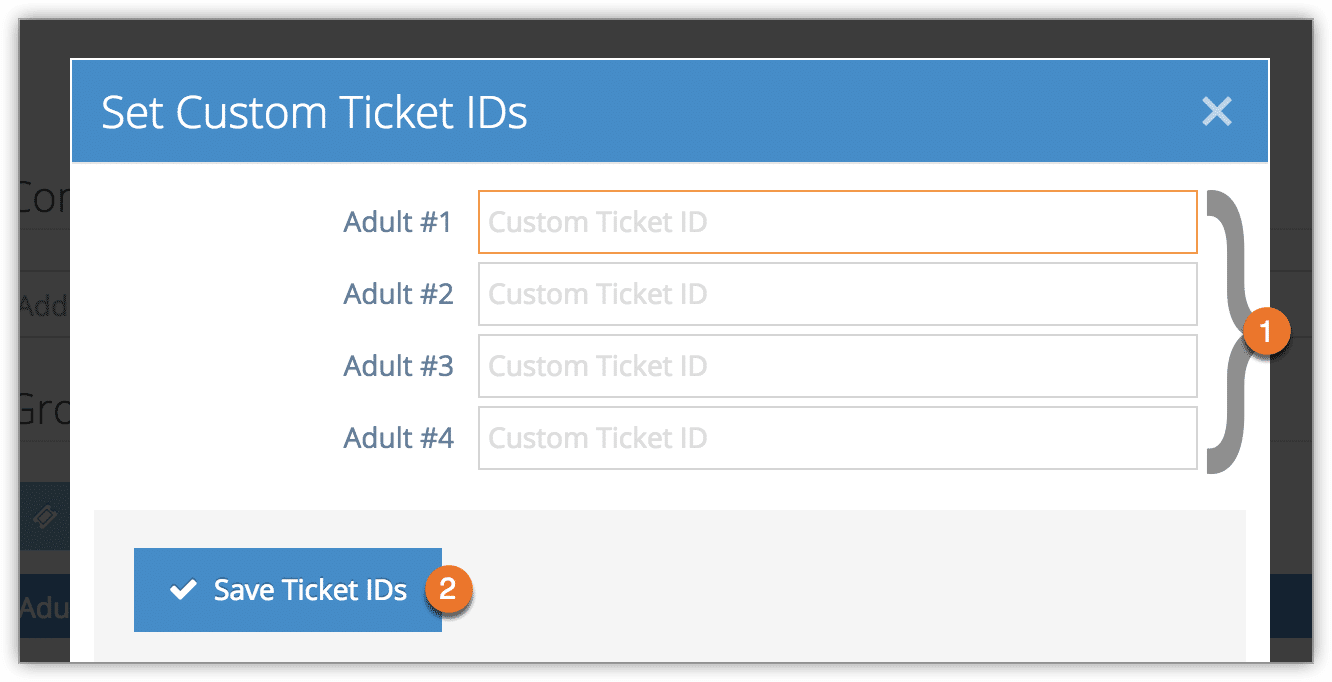Click the Adult #3 label
The image size is (1332, 682).
(398, 366)
